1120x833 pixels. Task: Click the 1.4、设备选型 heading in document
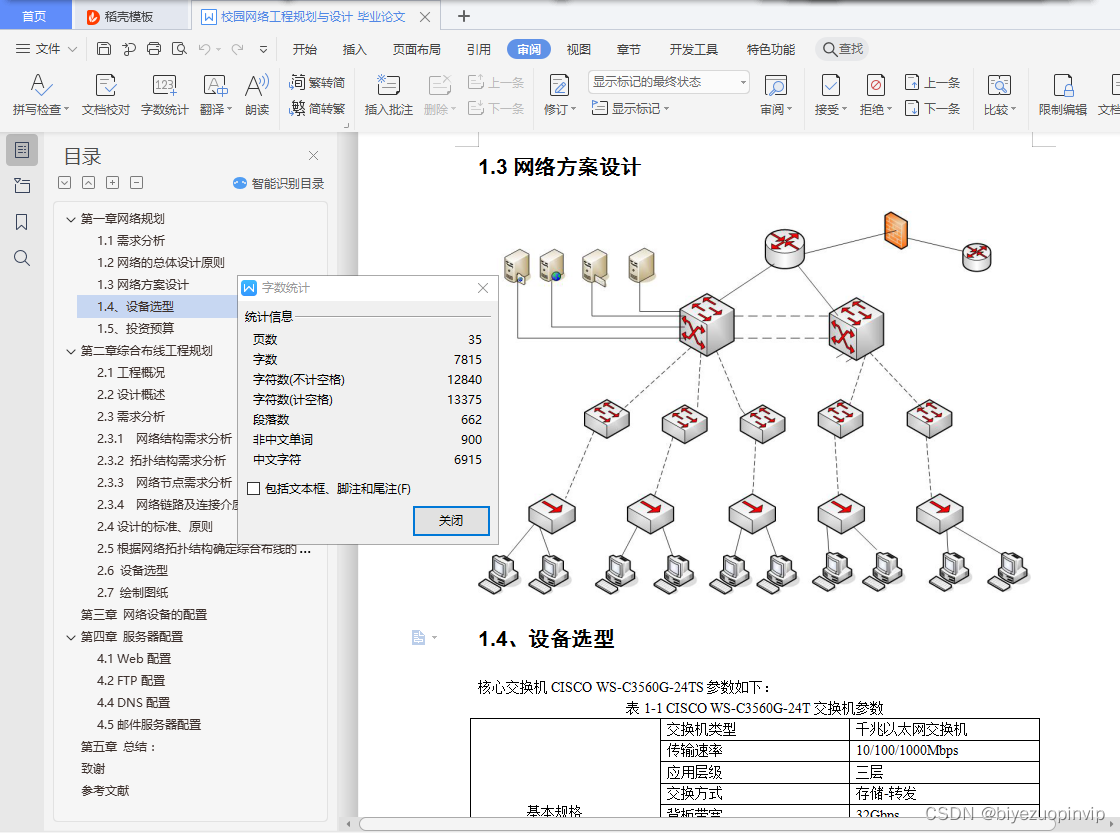click(546, 639)
